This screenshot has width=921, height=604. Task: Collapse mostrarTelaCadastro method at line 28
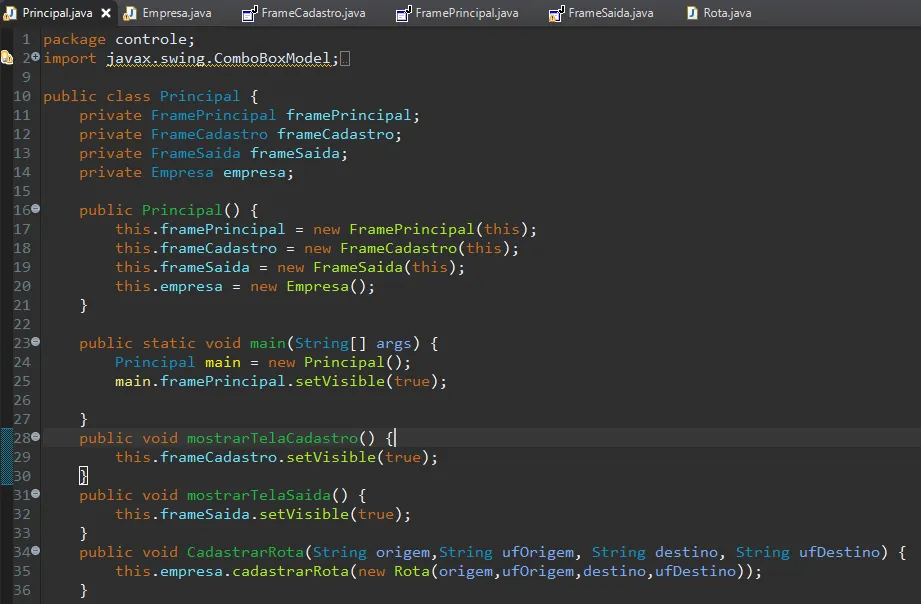(x=35, y=437)
